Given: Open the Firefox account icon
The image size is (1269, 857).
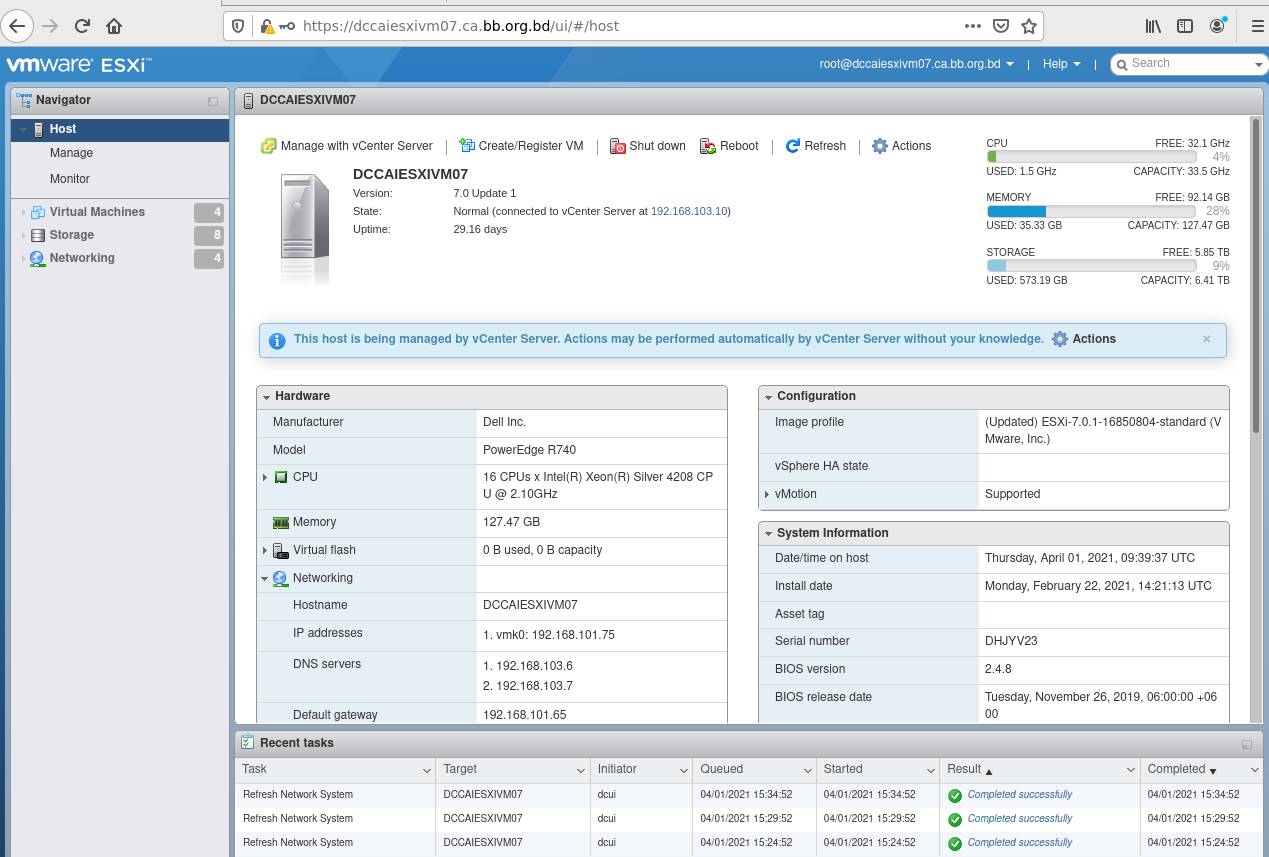Looking at the screenshot, I should coord(1217,26).
